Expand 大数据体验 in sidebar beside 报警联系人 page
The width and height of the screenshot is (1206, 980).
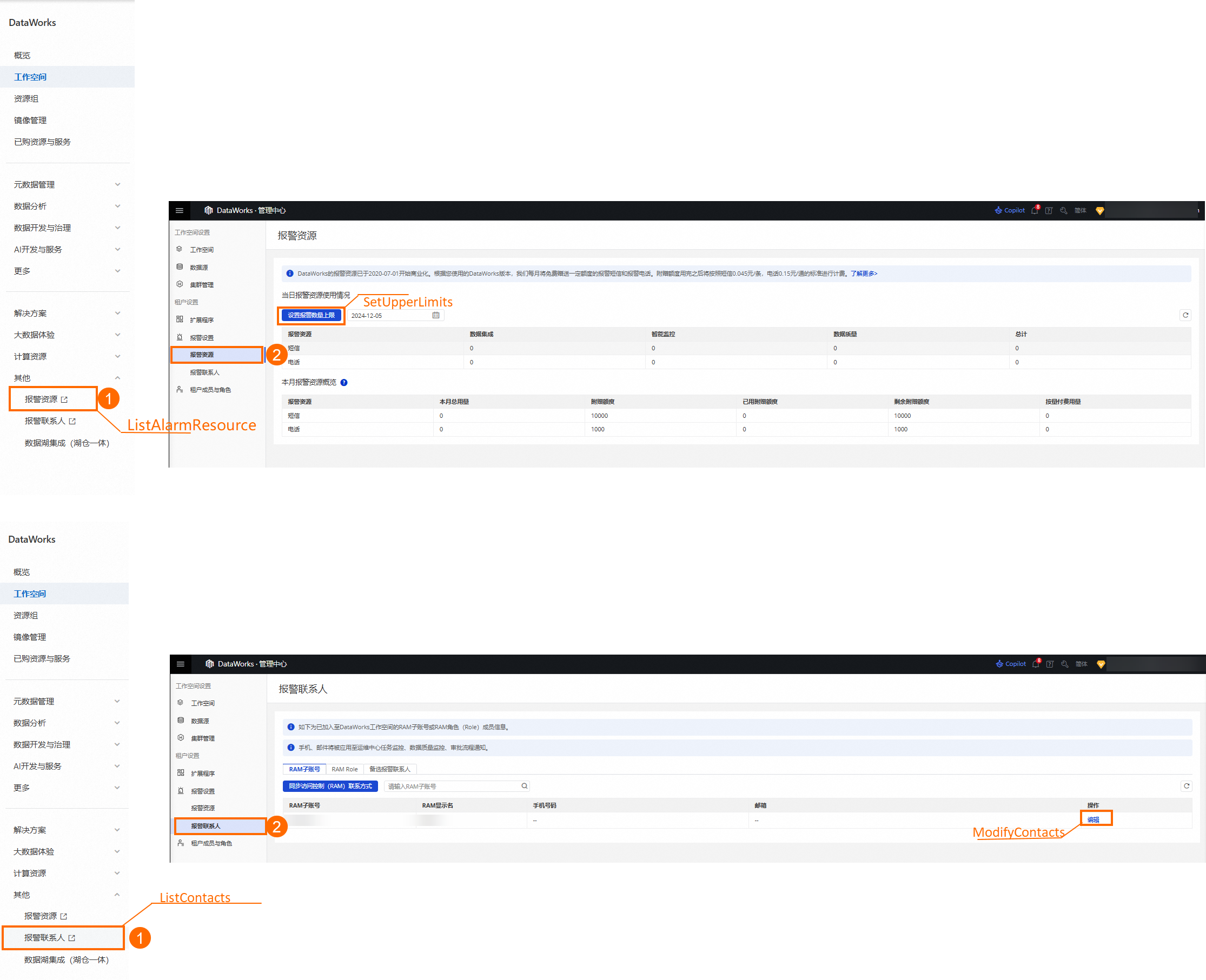point(117,852)
